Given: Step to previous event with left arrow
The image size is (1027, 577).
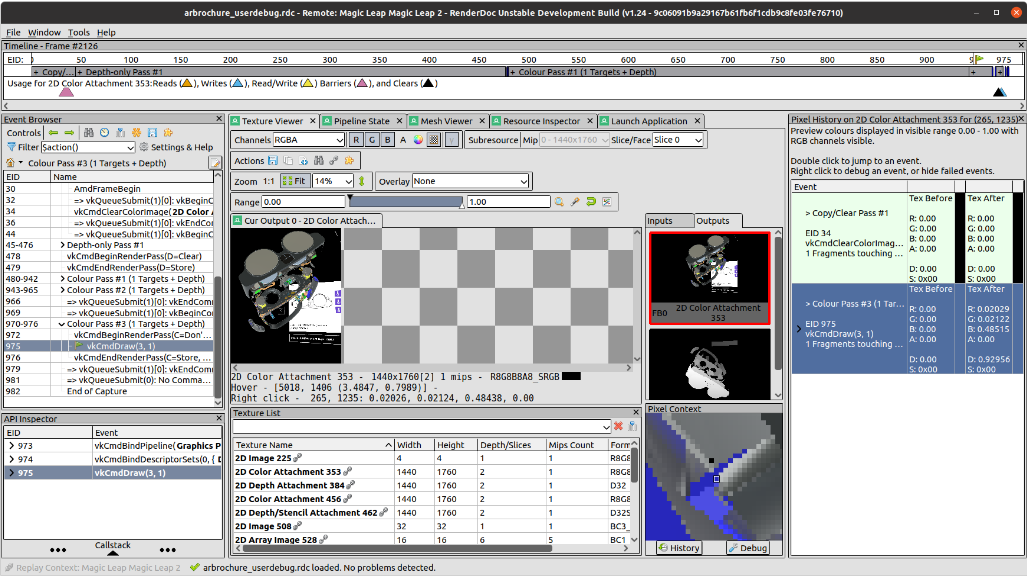Looking at the screenshot, I should coord(54,133).
